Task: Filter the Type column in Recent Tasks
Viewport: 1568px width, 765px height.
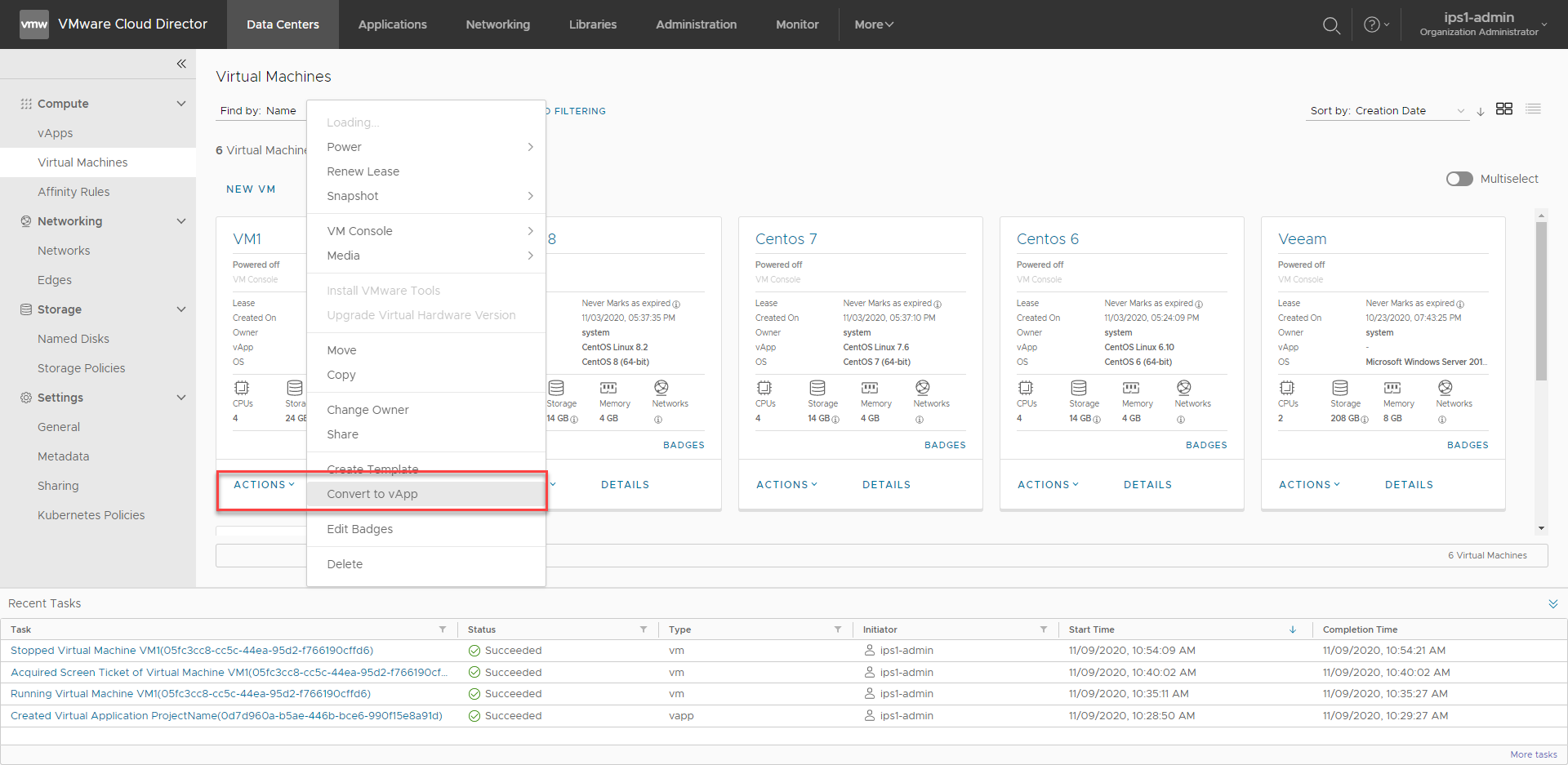Action: pyautogui.click(x=838, y=629)
